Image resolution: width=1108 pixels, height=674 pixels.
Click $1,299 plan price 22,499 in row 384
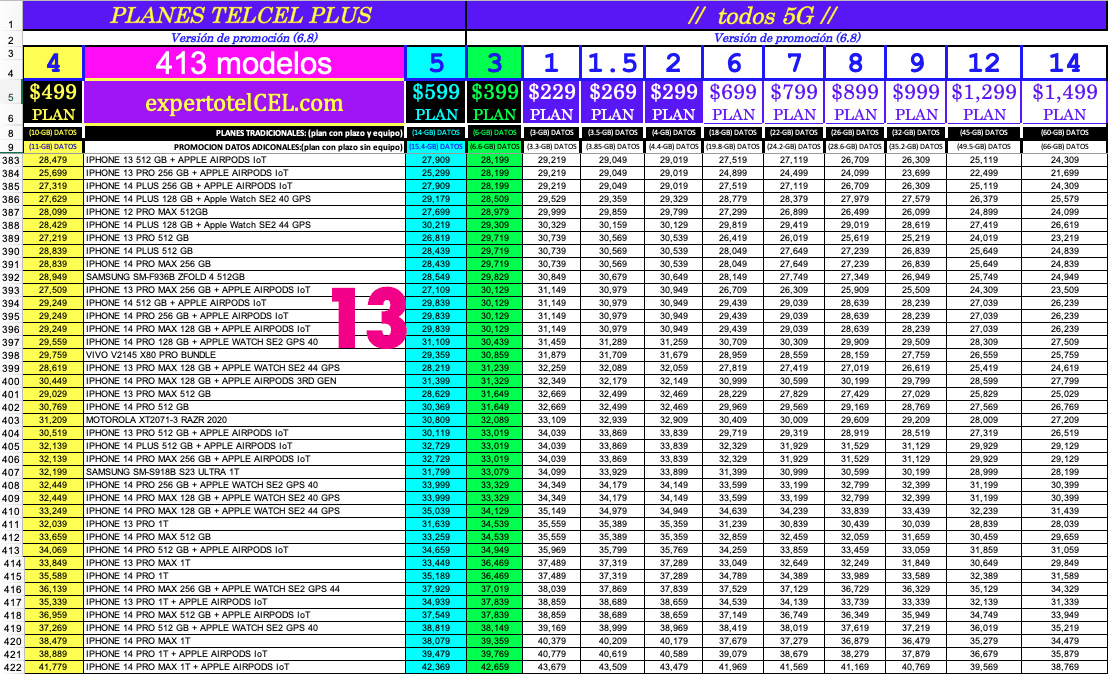coord(984,173)
